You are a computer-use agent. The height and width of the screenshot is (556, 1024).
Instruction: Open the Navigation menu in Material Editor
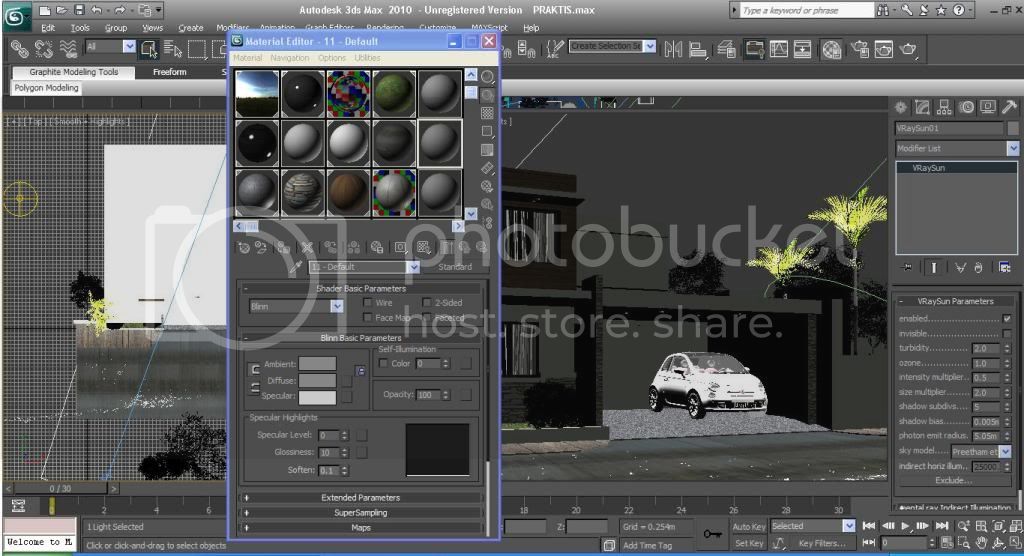pyautogui.click(x=290, y=58)
